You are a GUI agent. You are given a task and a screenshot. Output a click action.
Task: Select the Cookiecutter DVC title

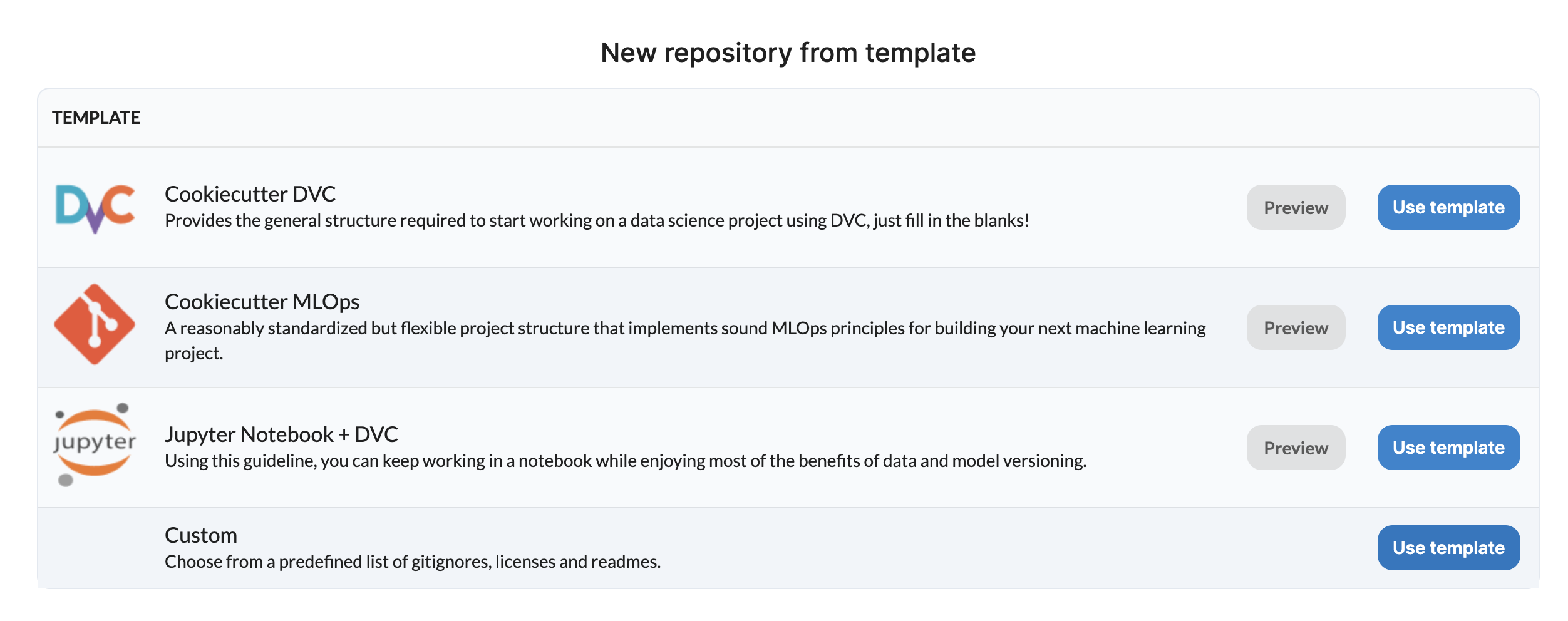(x=250, y=194)
